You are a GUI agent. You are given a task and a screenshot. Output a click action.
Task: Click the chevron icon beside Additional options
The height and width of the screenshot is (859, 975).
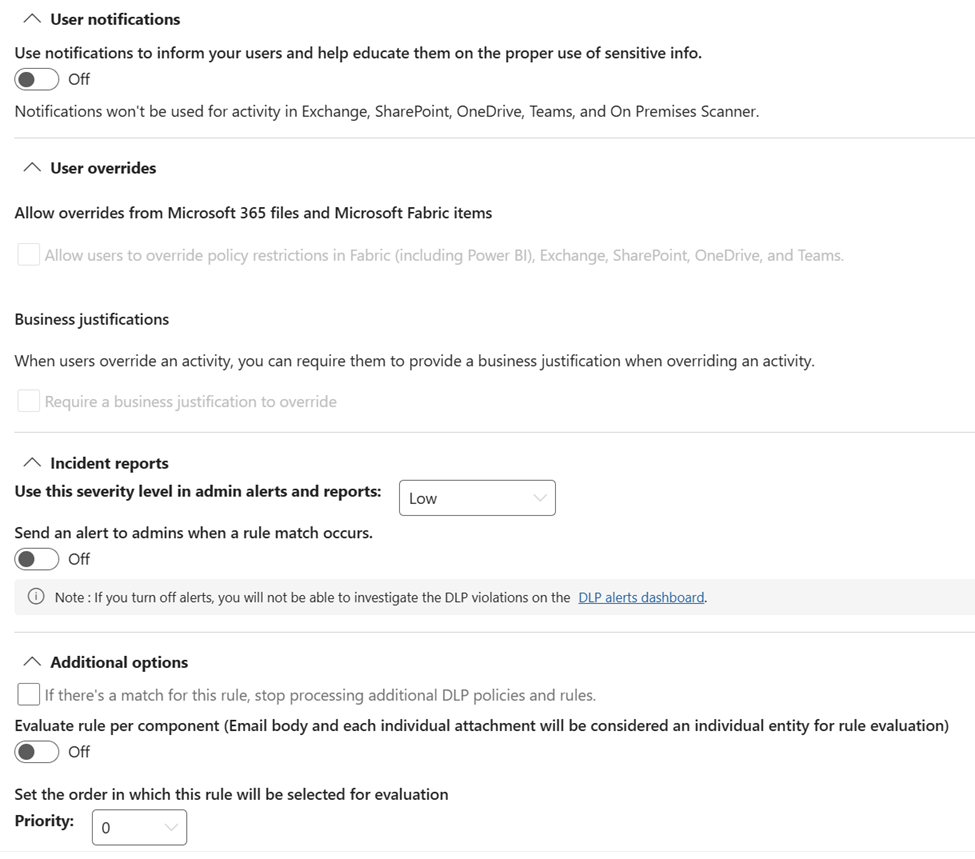[32, 662]
